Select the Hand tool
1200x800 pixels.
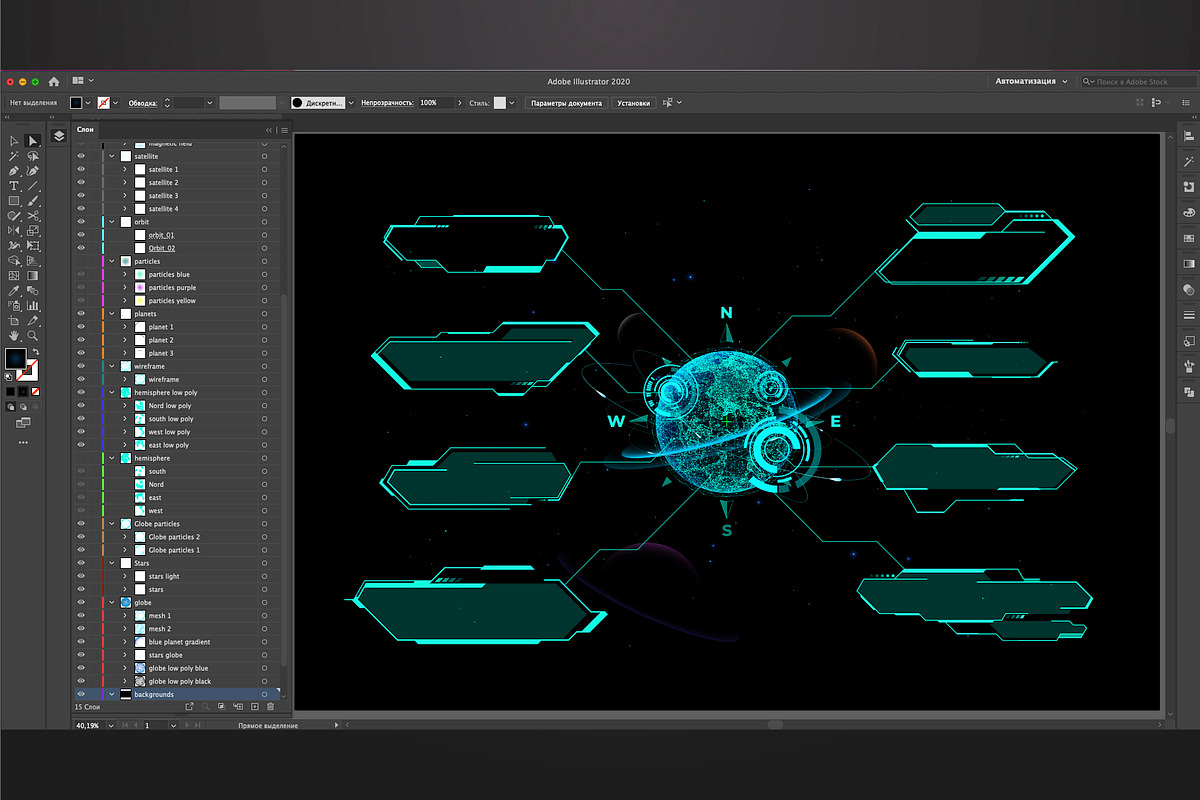pyautogui.click(x=14, y=336)
